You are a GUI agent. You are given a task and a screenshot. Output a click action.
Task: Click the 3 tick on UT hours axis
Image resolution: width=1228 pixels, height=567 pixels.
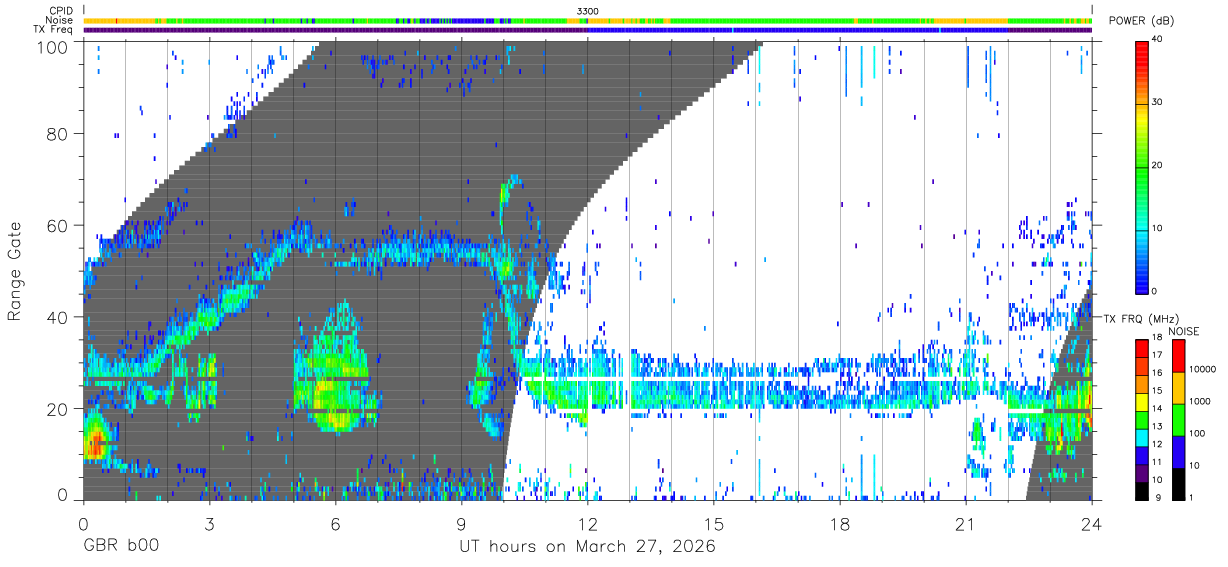pos(209,522)
